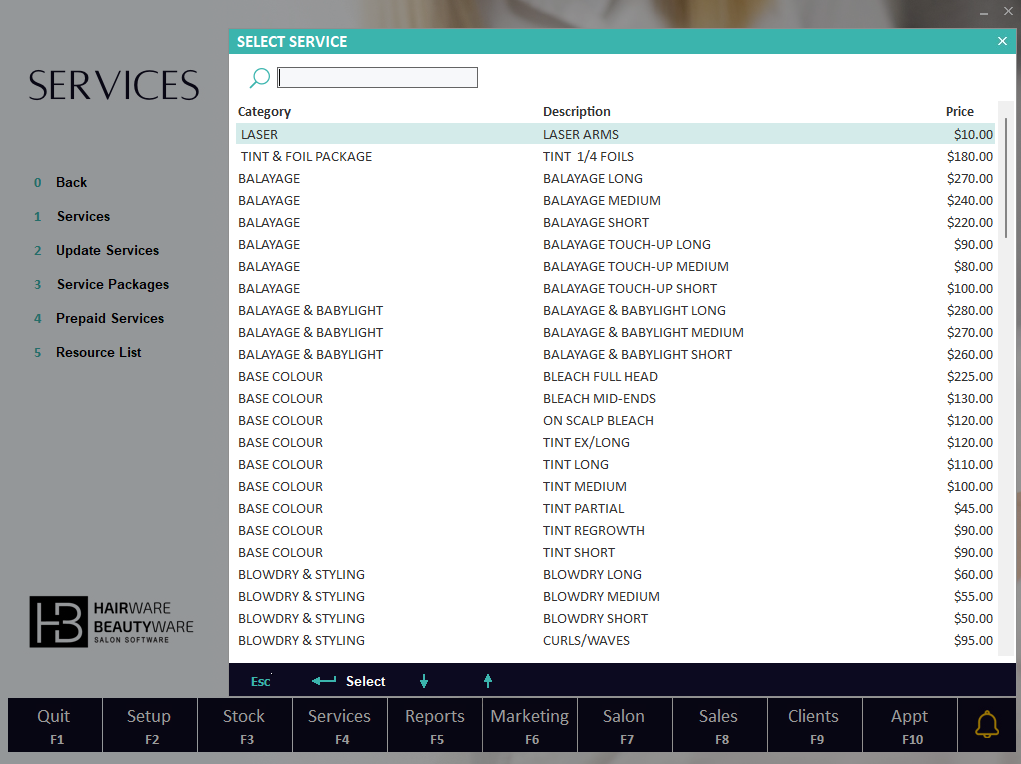Open the Stock F3 menu
The height and width of the screenshot is (764, 1021).
click(244, 725)
